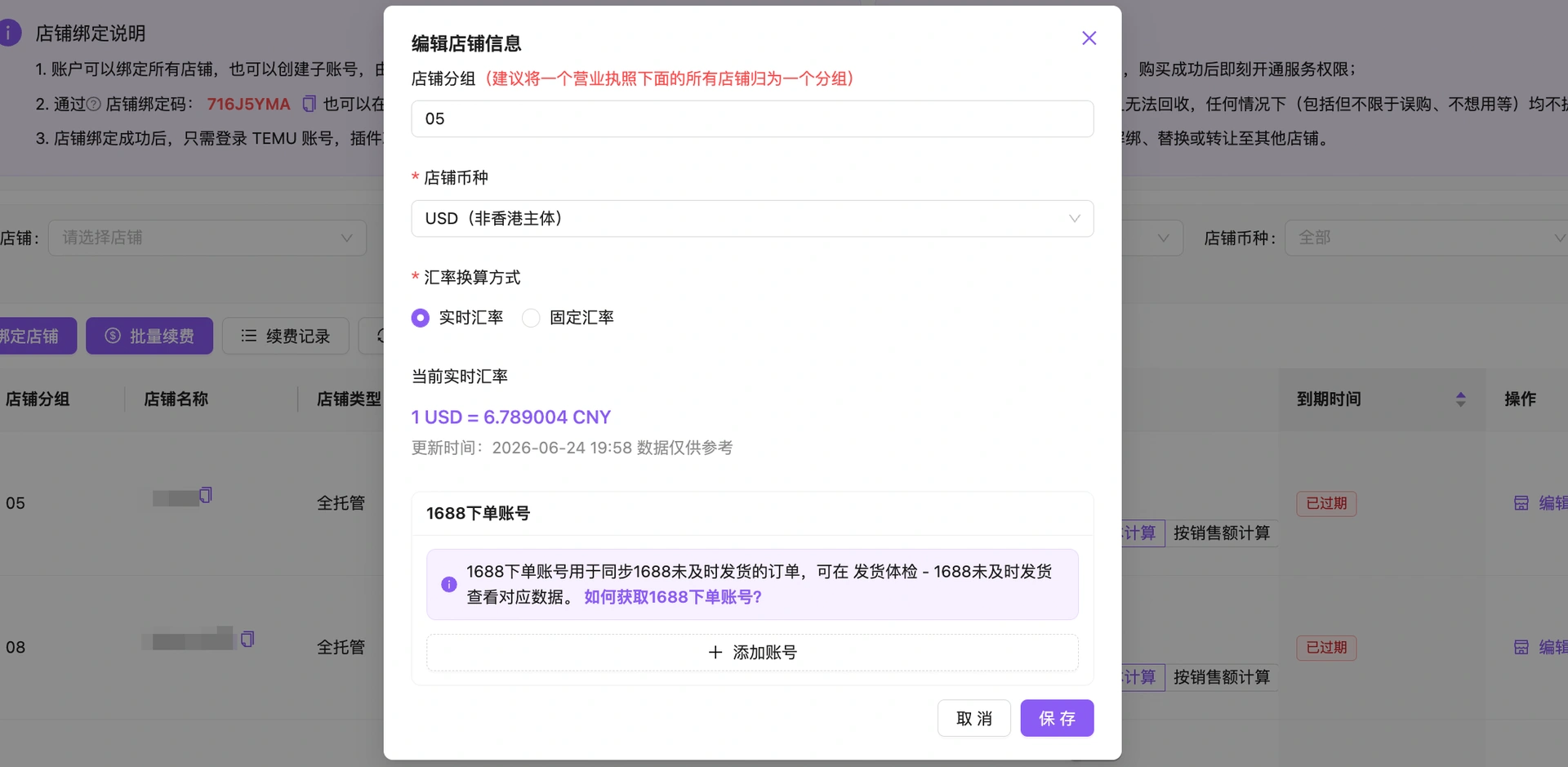Click the plus icon beside 添加账号
Screen dimensions: 1568x767
pyautogui.click(x=715, y=653)
